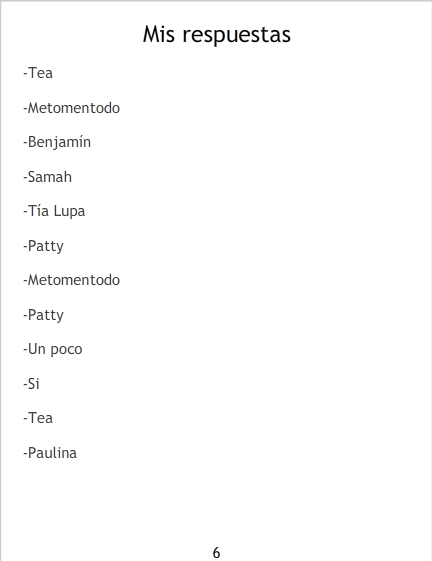This screenshot has width=432, height=561.
Task: Select the 'Patty' answer above Un poco
Action: 44,315
